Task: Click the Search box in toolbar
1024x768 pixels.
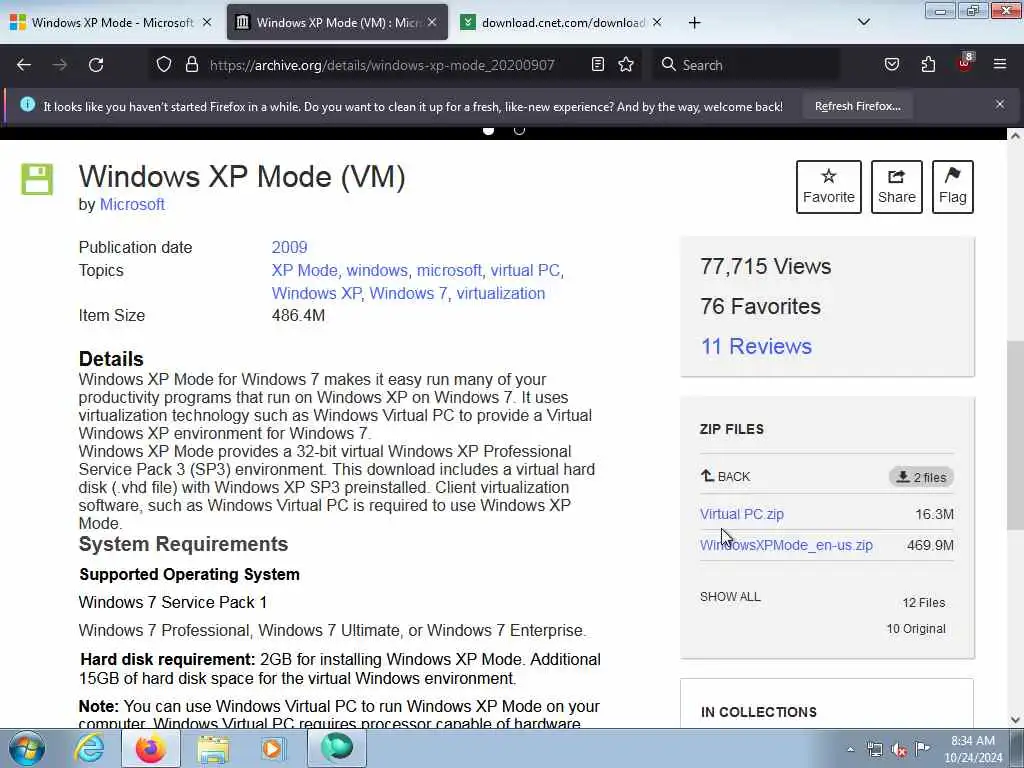Action: tap(746, 65)
